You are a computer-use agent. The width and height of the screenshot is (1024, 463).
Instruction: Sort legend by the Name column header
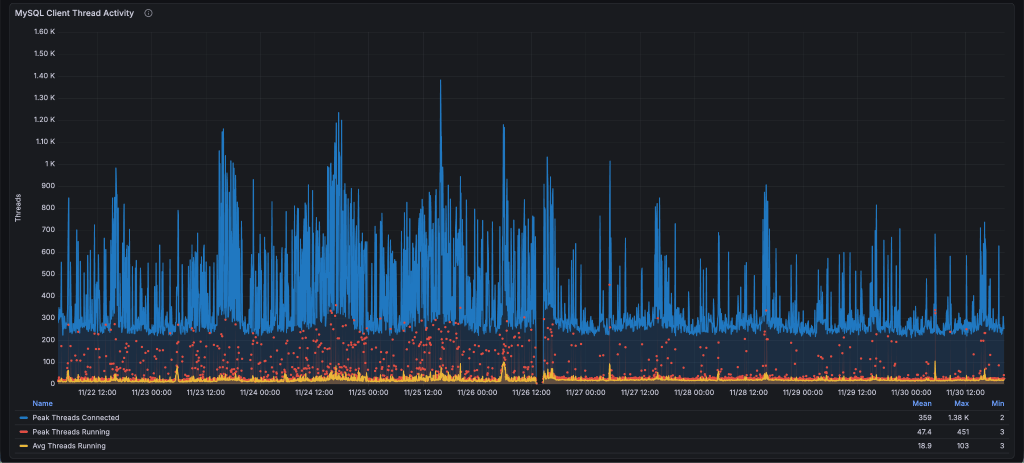point(42,403)
